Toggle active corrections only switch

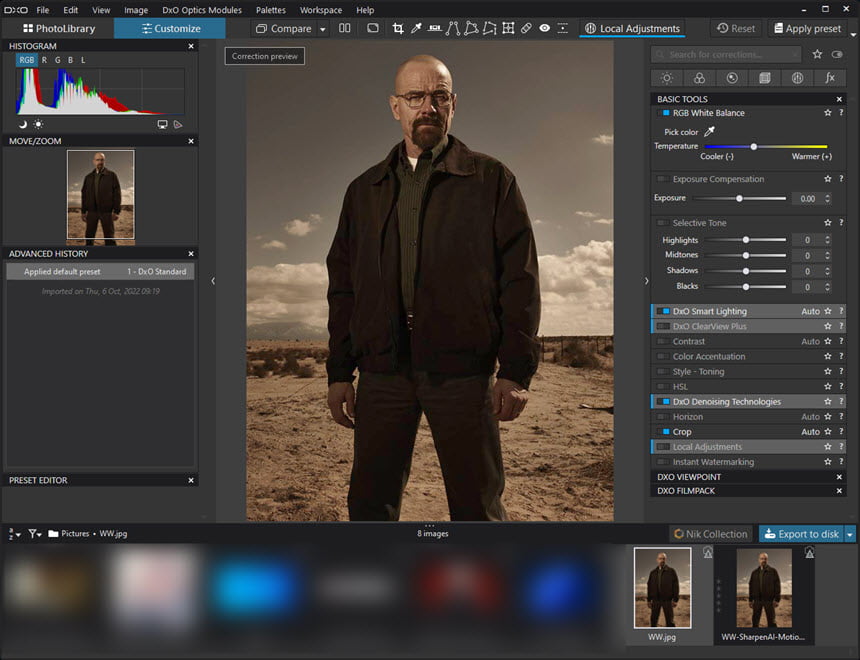(x=837, y=54)
